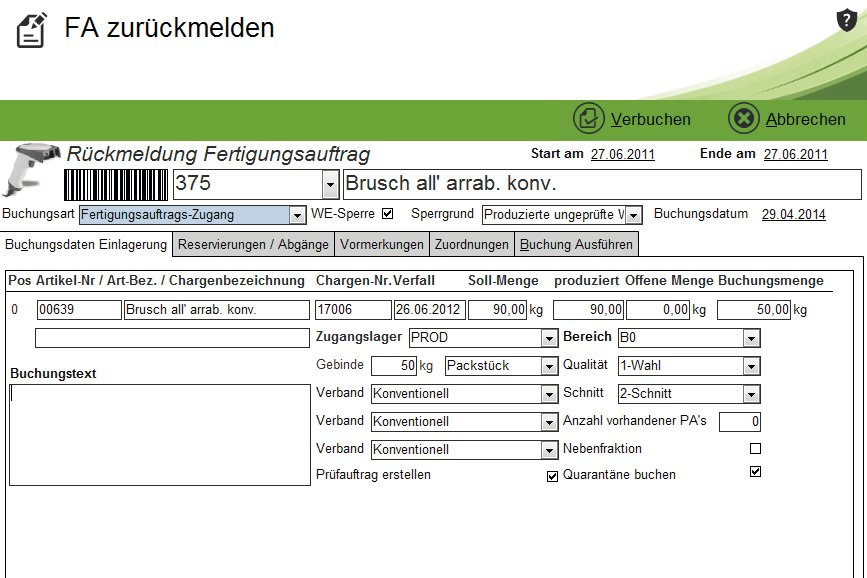This screenshot has height=578, width=867.
Task: Click the Chargenbezeichnung empty field
Action: (x=172, y=338)
